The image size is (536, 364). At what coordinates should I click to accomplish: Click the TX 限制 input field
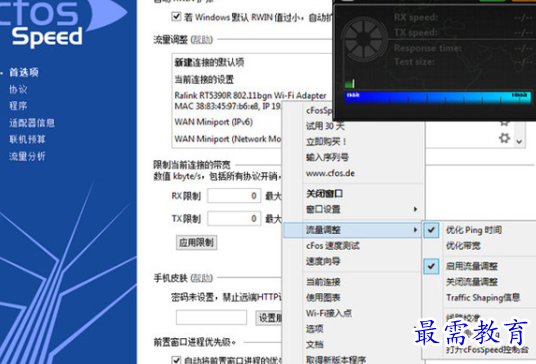[234, 218]
